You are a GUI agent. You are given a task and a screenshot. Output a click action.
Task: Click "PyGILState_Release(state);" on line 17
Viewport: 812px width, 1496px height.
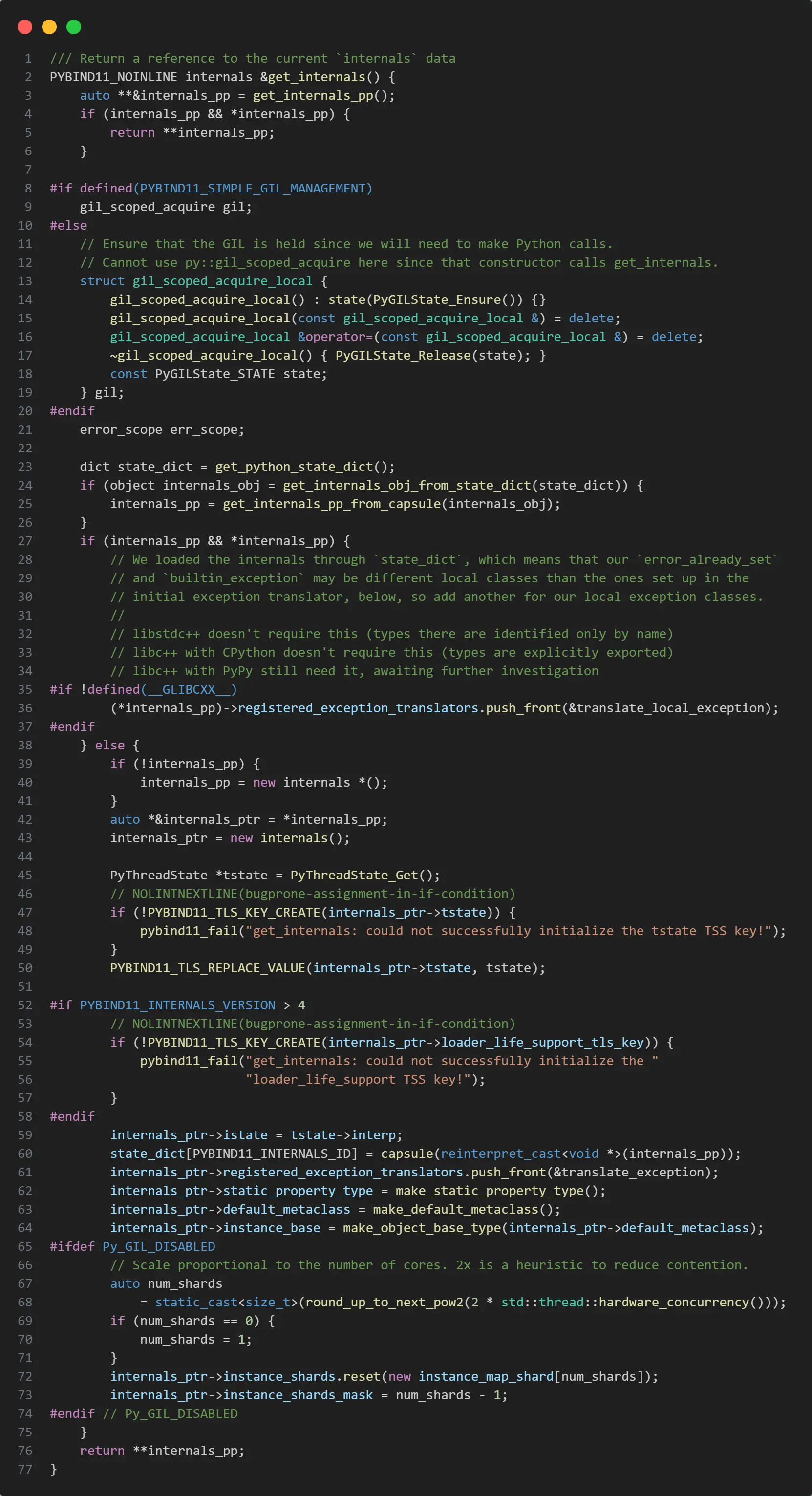coord(433,356)
